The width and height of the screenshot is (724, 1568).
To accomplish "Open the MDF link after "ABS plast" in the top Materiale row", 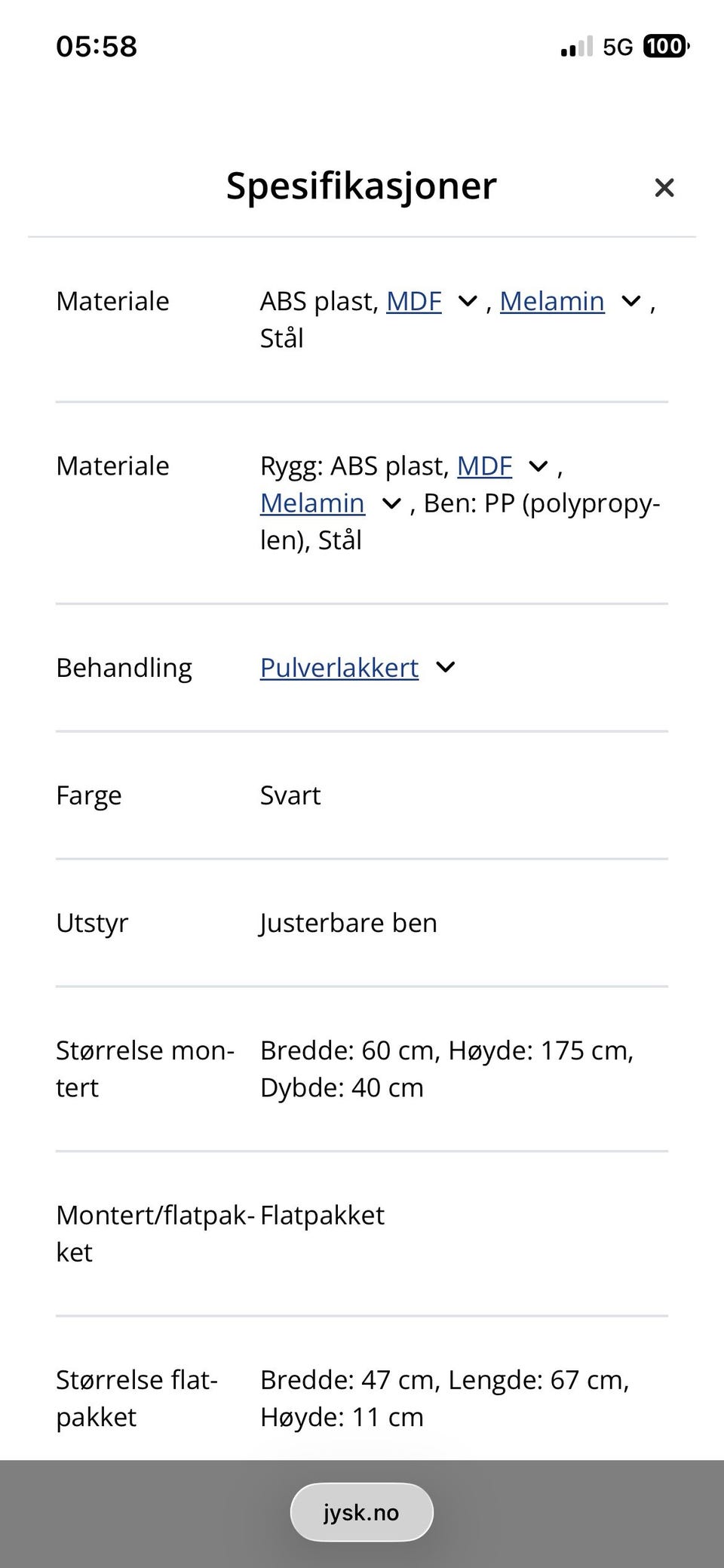I will click(x=413, y=301).
